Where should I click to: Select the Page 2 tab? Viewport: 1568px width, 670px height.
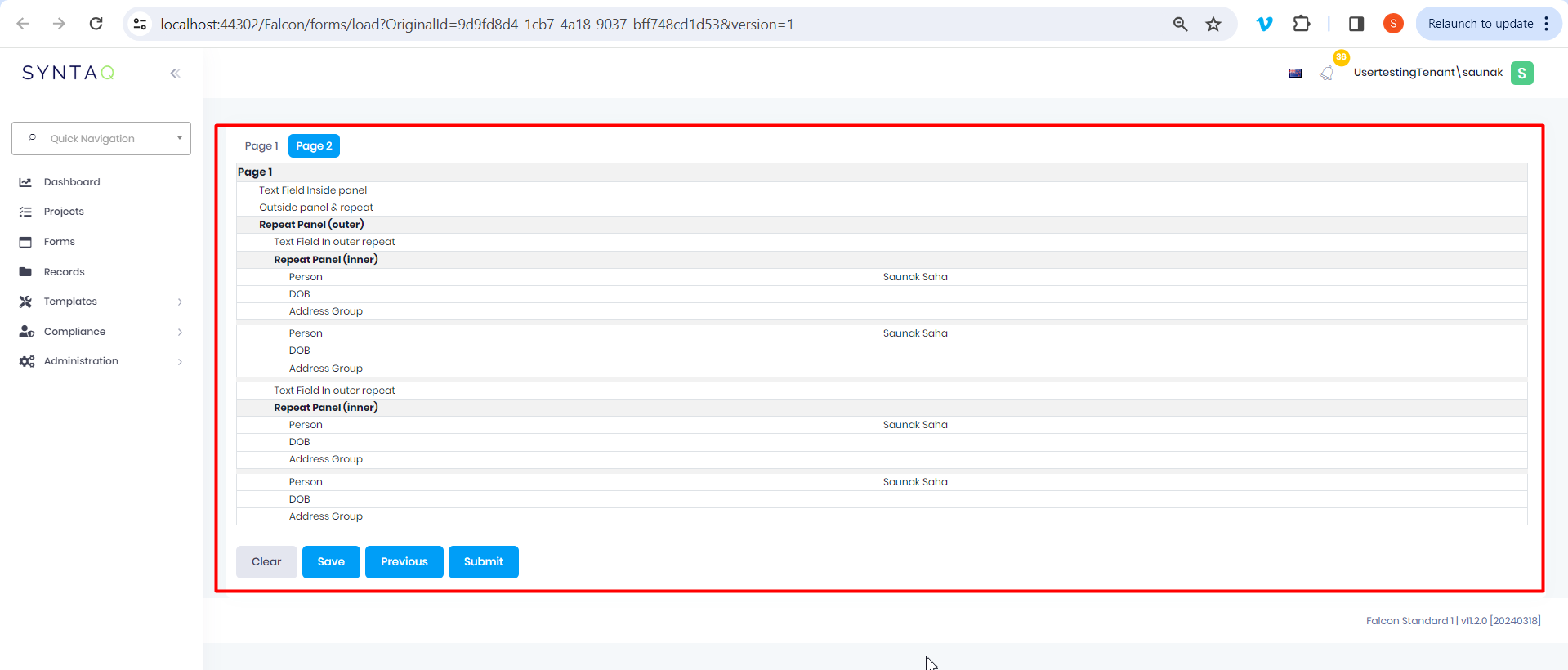pyautogui.click(x=314, y=146)
